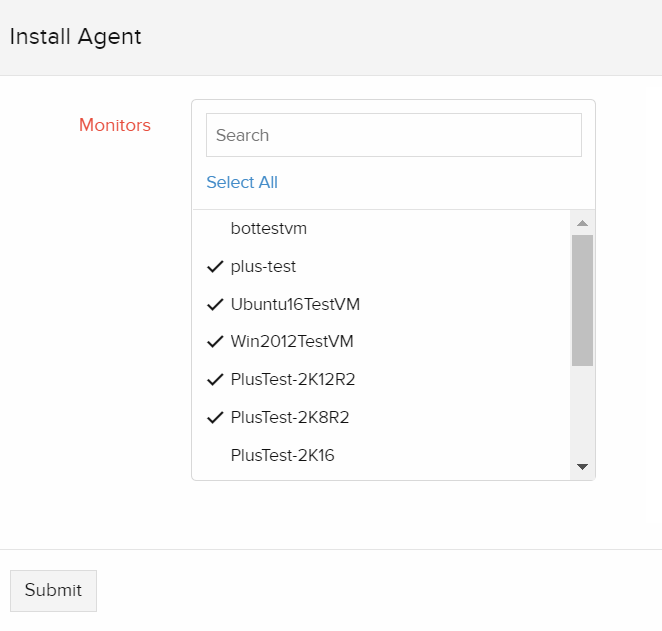Uncheck the PlusTest-2K8R2 list entry

click(289, 417)
